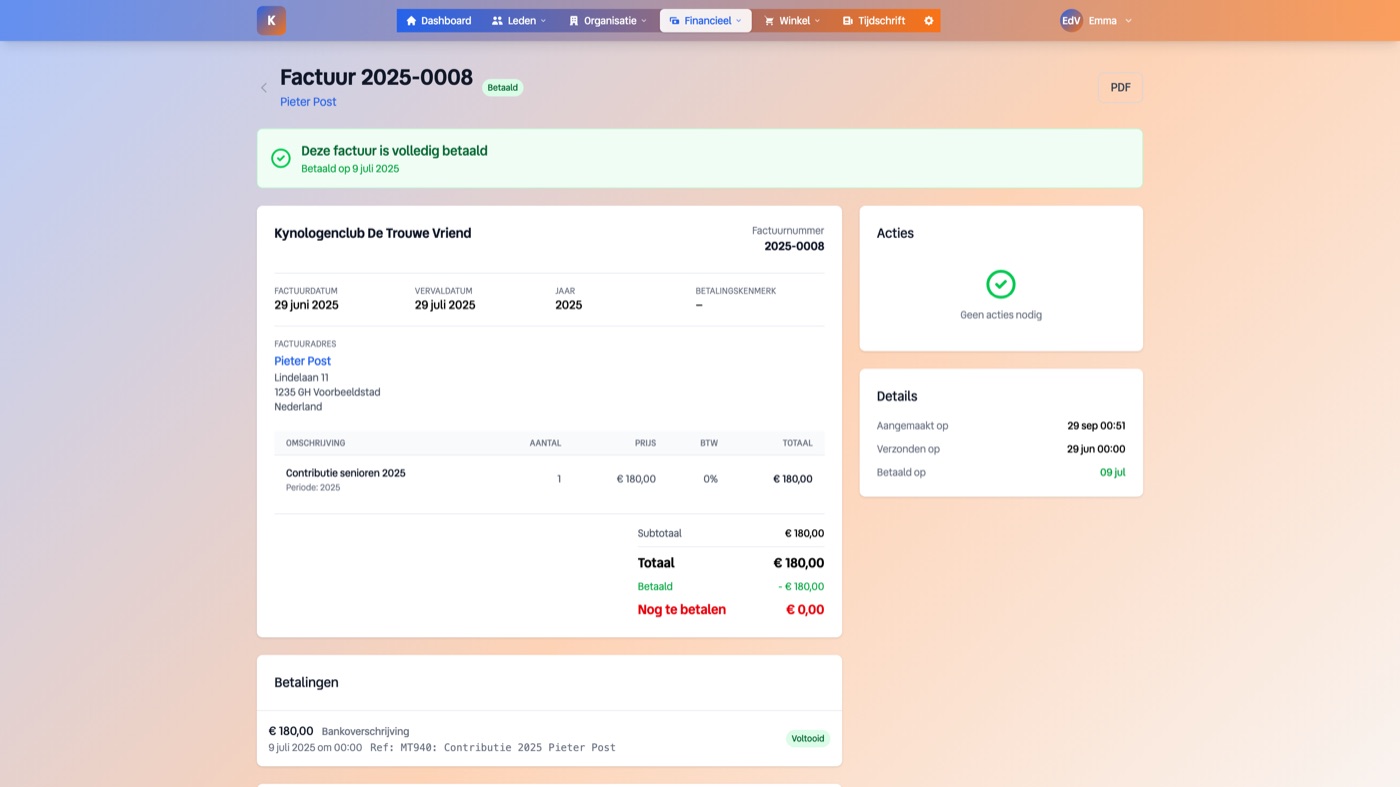The width and height of the screenshot is (1400, 787).
Task: Click 'Deze factuur is volledig betaald' message
Action: 394,151
